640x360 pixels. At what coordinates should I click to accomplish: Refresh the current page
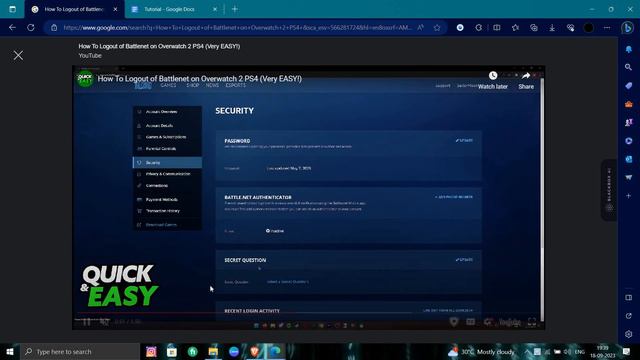pos(31,27)
